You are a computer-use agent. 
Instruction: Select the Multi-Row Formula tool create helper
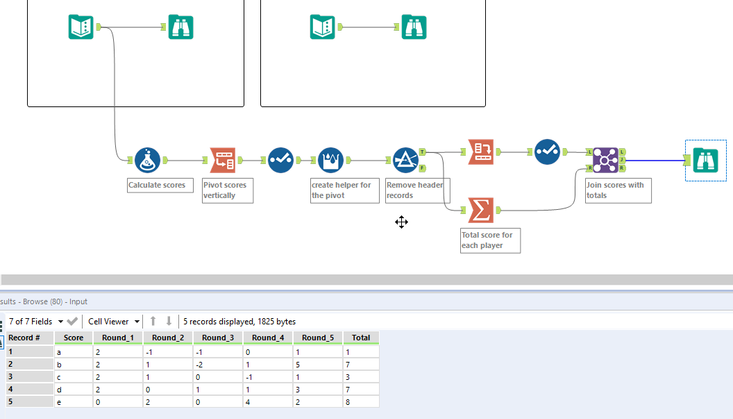click(331, 160)
